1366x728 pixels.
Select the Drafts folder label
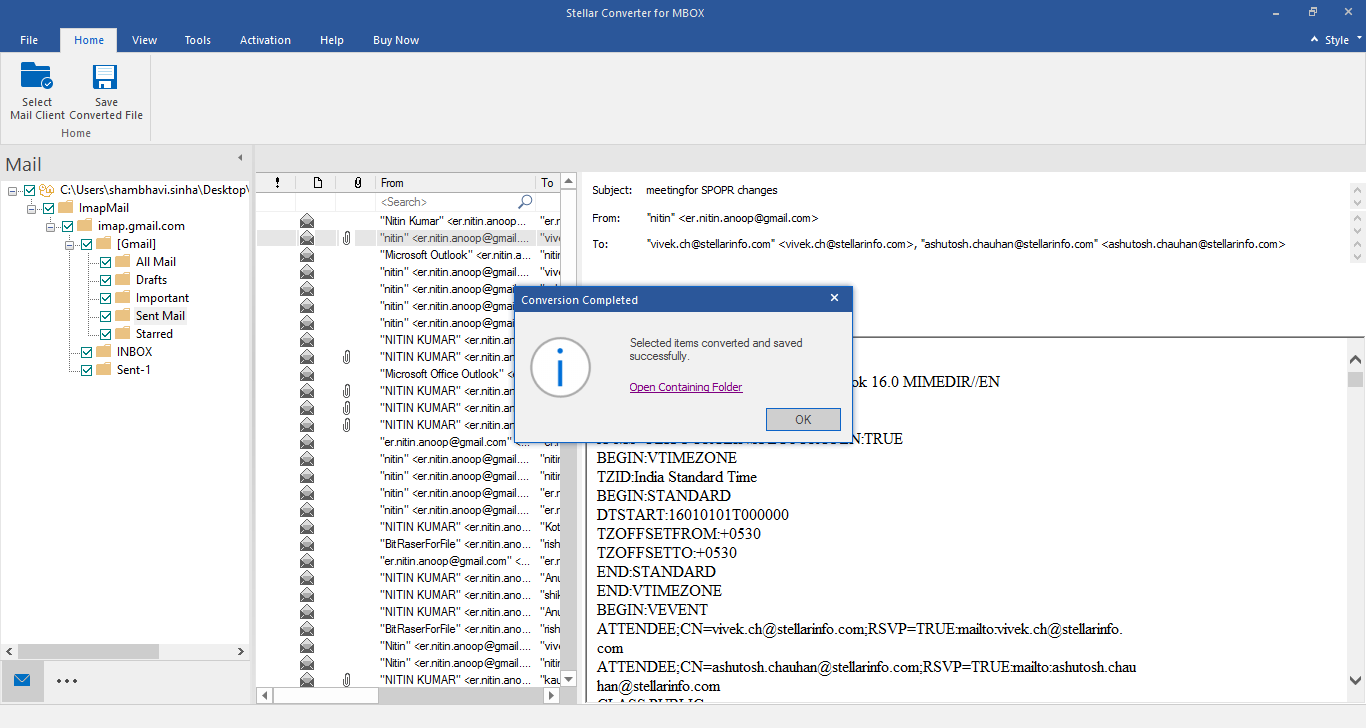tap(151, 280)
